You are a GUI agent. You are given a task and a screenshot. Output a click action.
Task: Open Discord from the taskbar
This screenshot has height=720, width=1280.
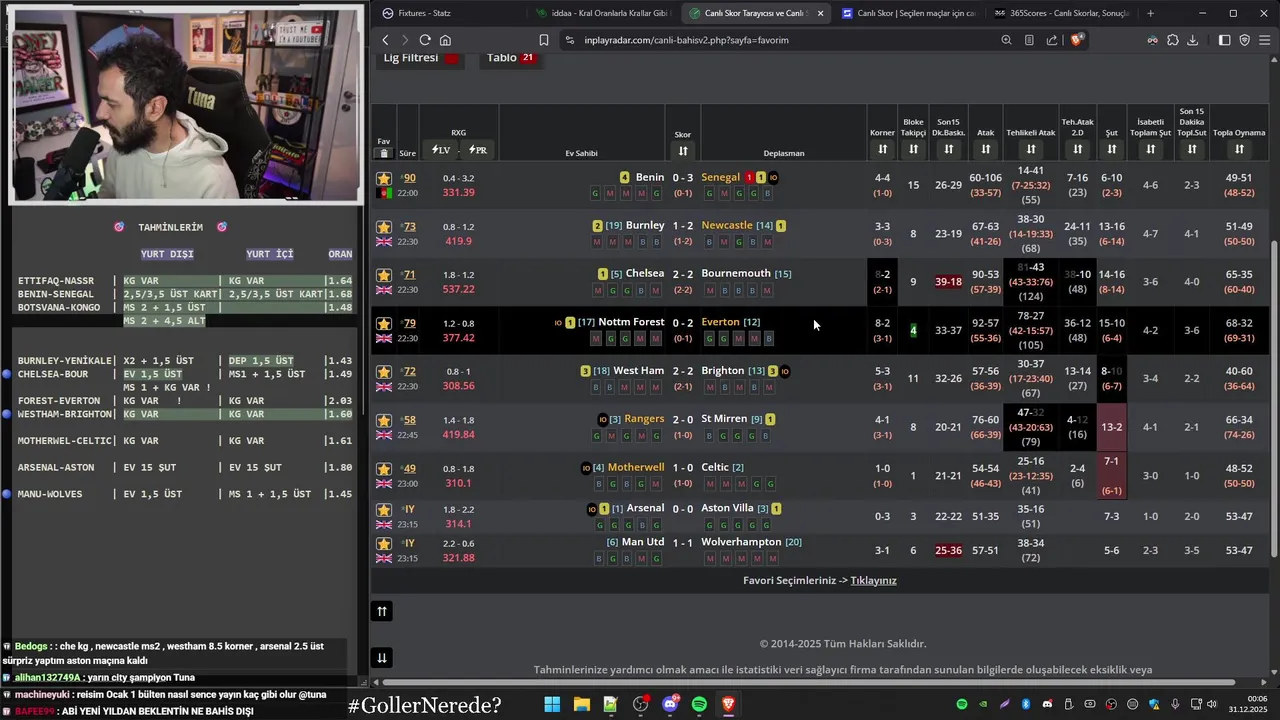pyautogui.click(x=670, y=704)
